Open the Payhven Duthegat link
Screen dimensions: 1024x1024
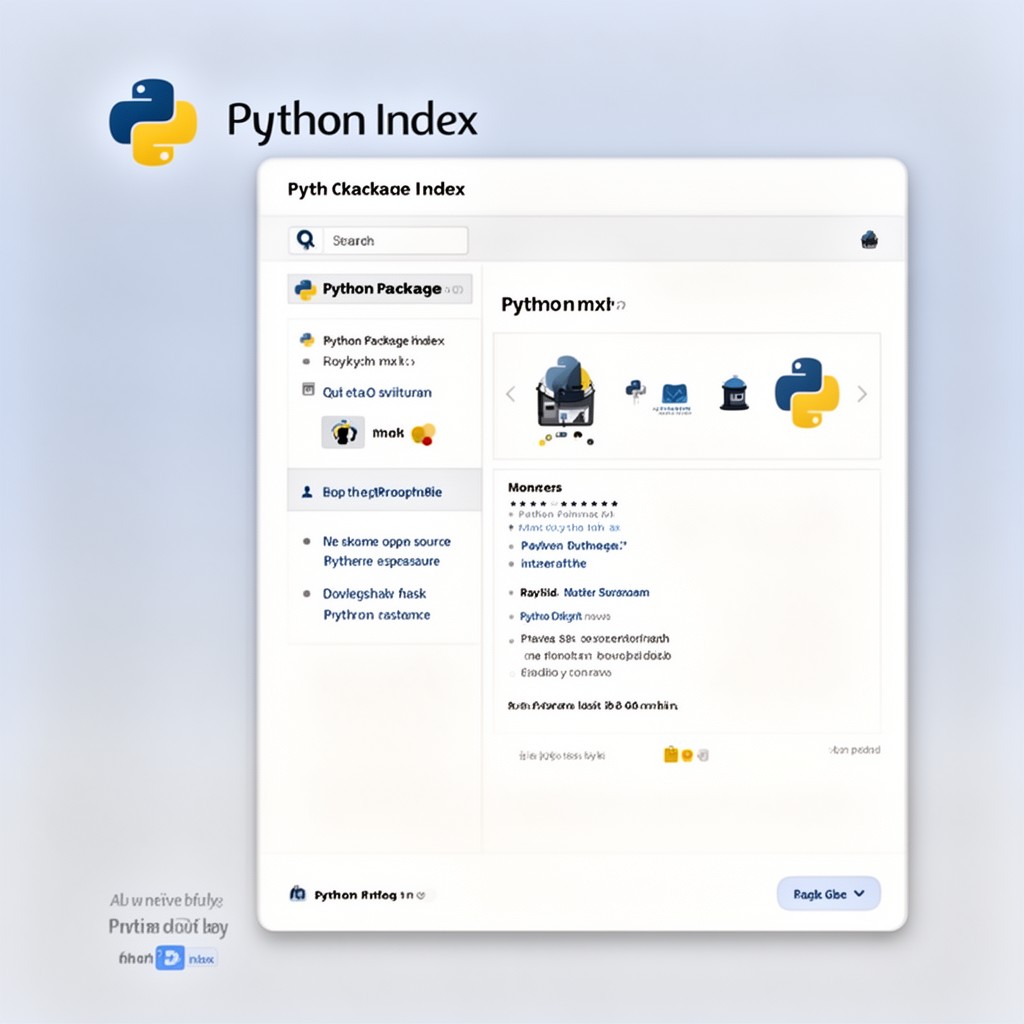click(573, 545)
